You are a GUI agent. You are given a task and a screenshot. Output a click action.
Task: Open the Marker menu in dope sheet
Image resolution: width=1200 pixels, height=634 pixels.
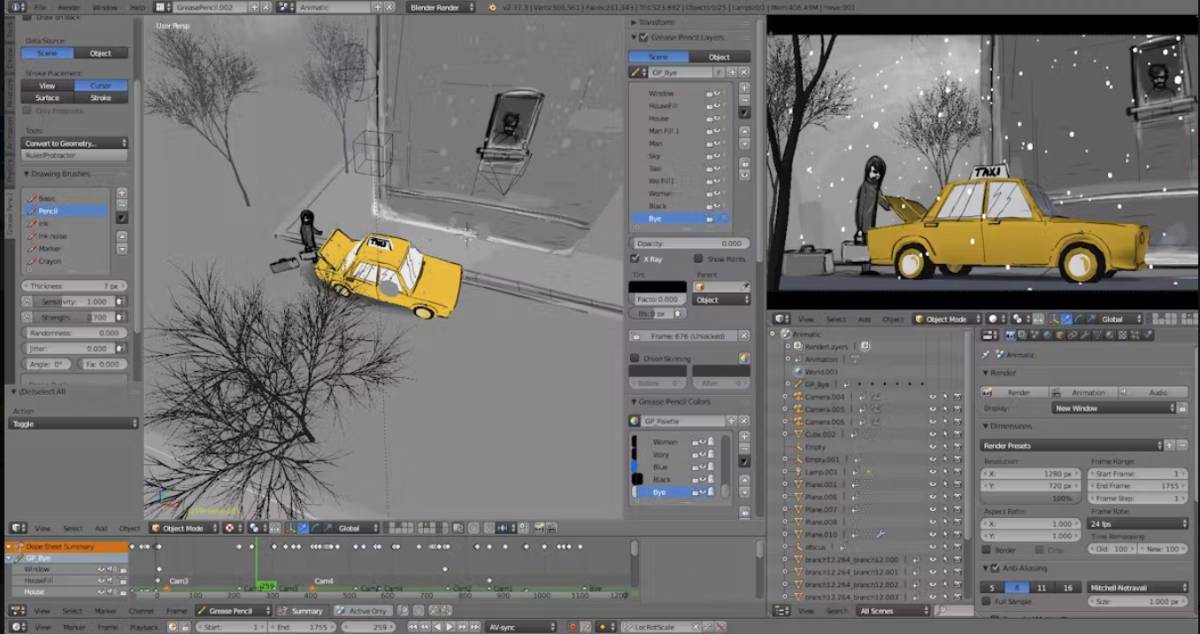(x=105, y=610)
